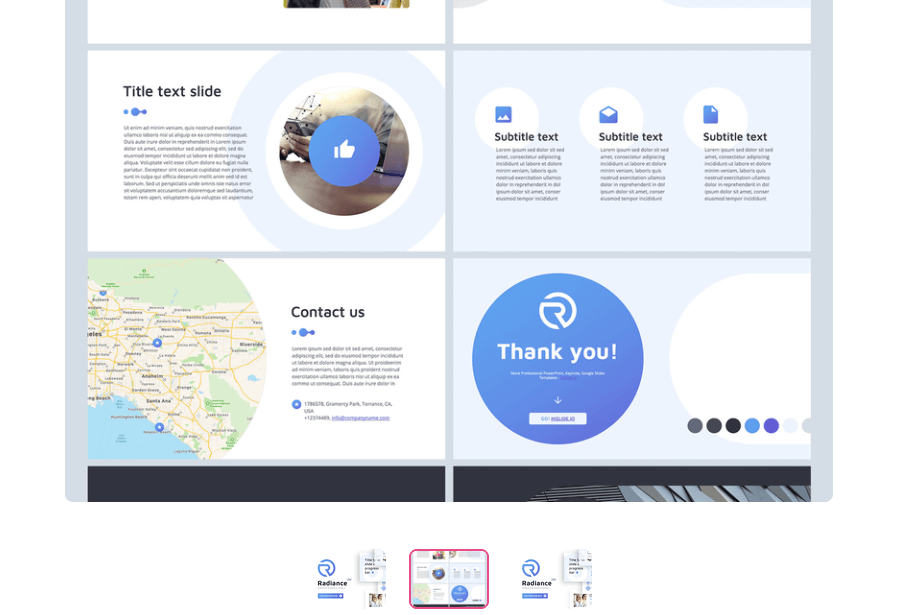Click the Title text slide heading

pyautogui.click(x=172, y=91)
